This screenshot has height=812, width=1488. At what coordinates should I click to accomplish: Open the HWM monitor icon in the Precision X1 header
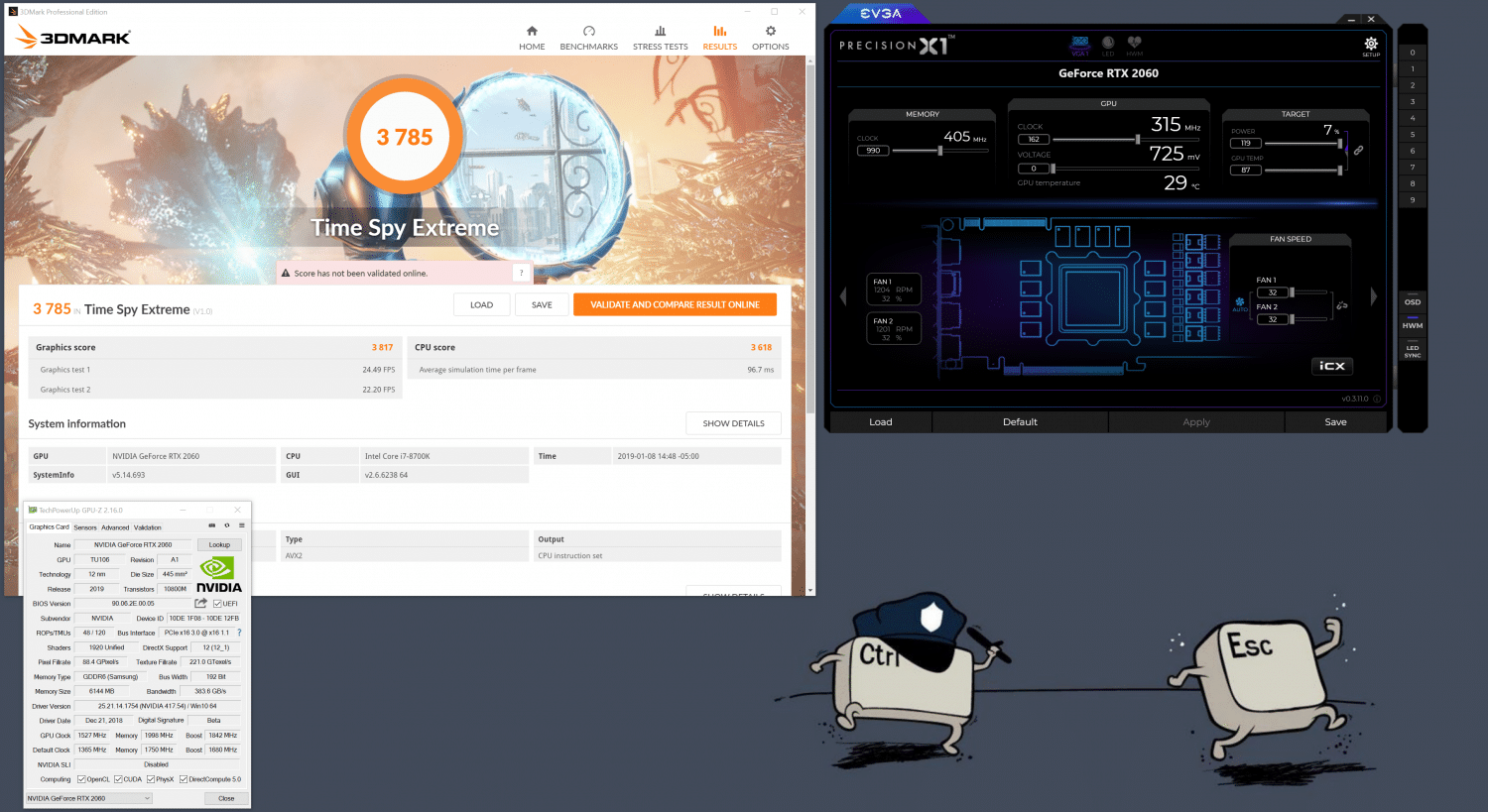tap(1135, 46)
